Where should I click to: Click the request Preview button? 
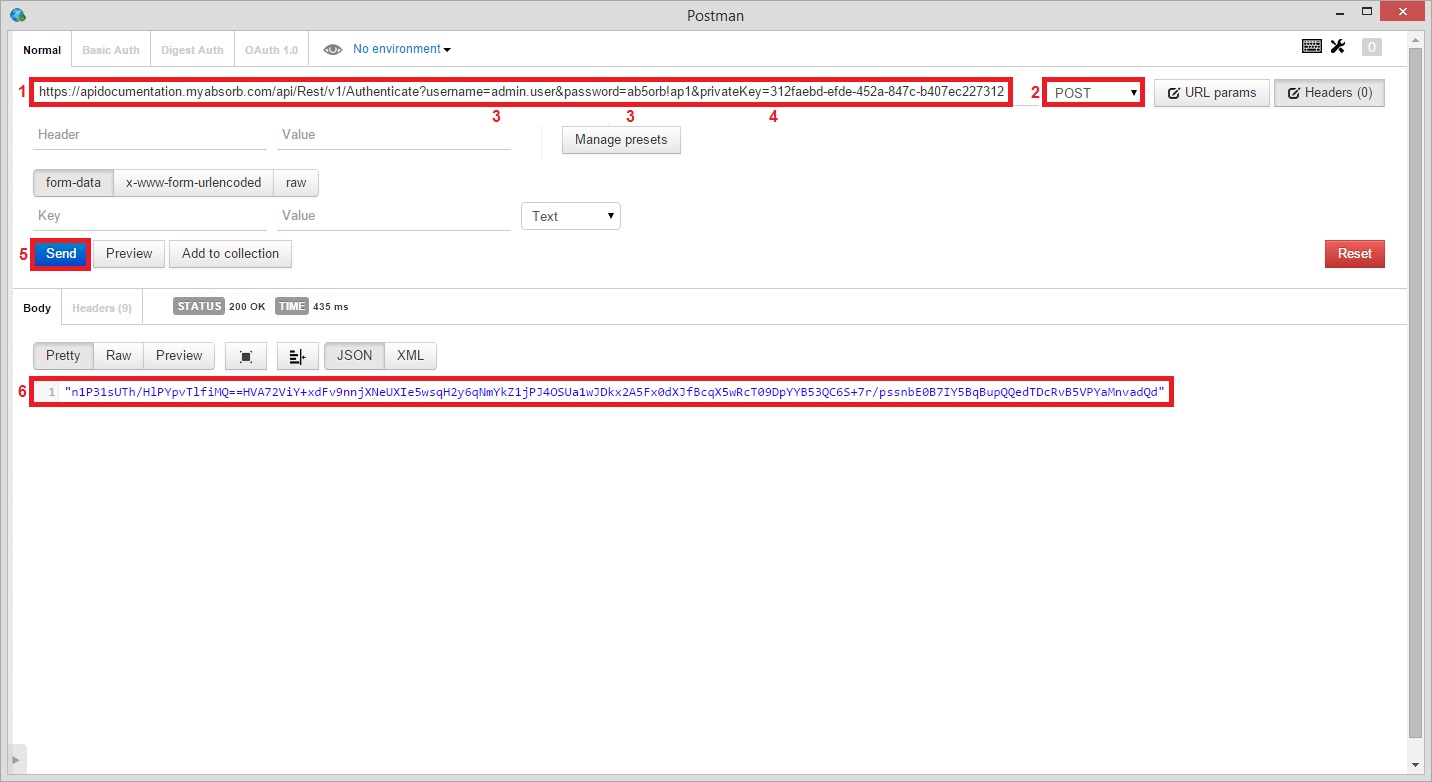[x=129, y=254]
